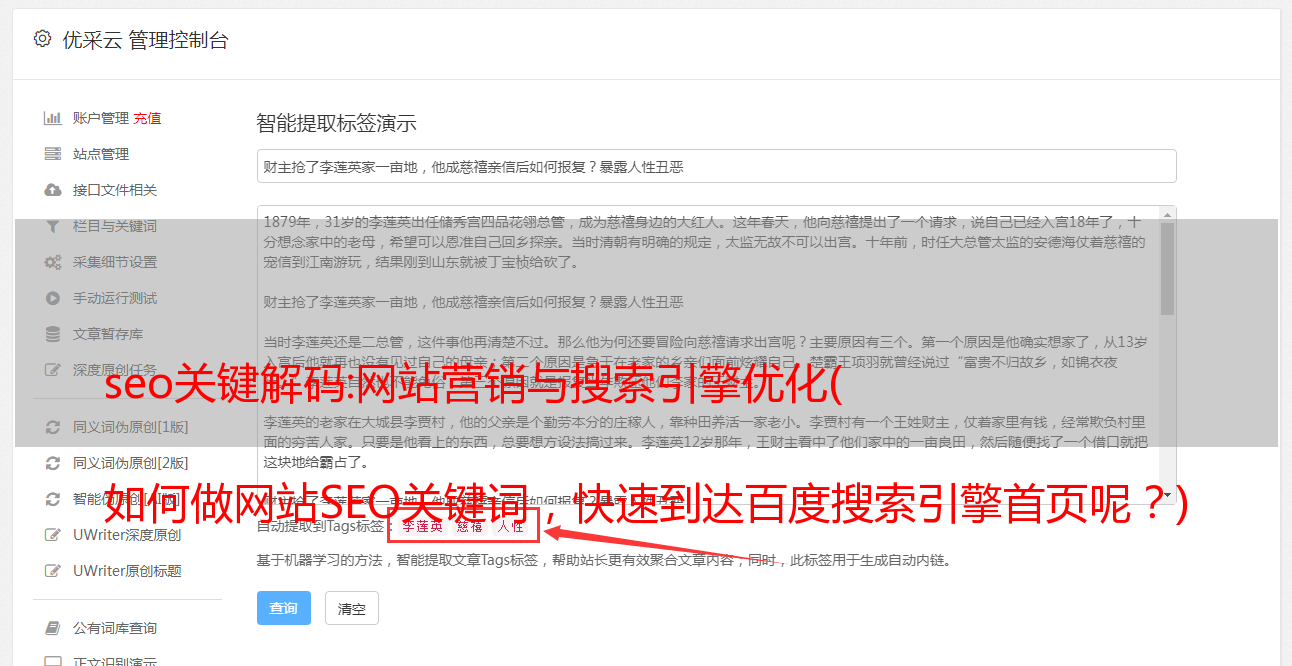The width and height of the screenshot is (1292, 666).
Task: Click the article title input field
Action: pyautogui.click(x=716, y=166)
